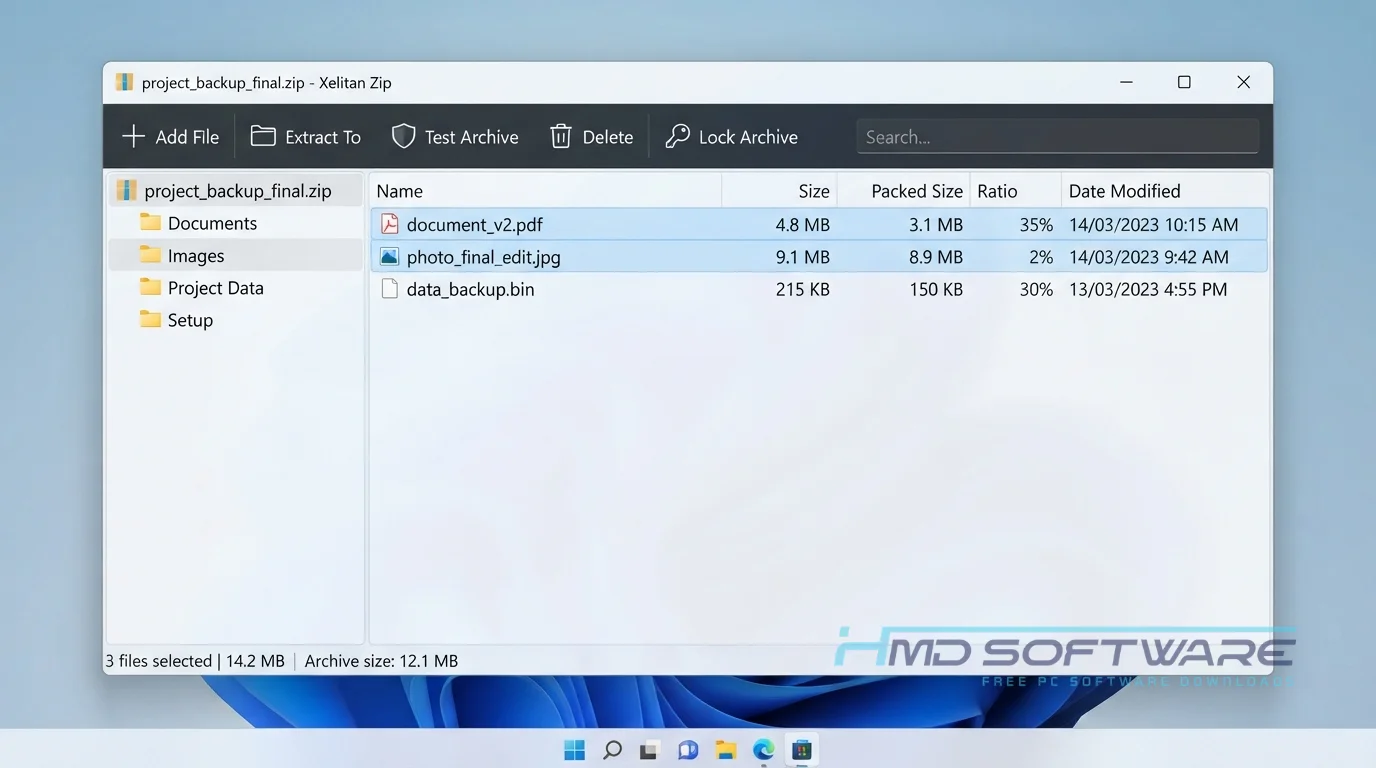This screenshot has height=768, width=1376.
Task: Click the 14/03/2023 9:42 AM date cell
Action: click(x=1149, y=257)
